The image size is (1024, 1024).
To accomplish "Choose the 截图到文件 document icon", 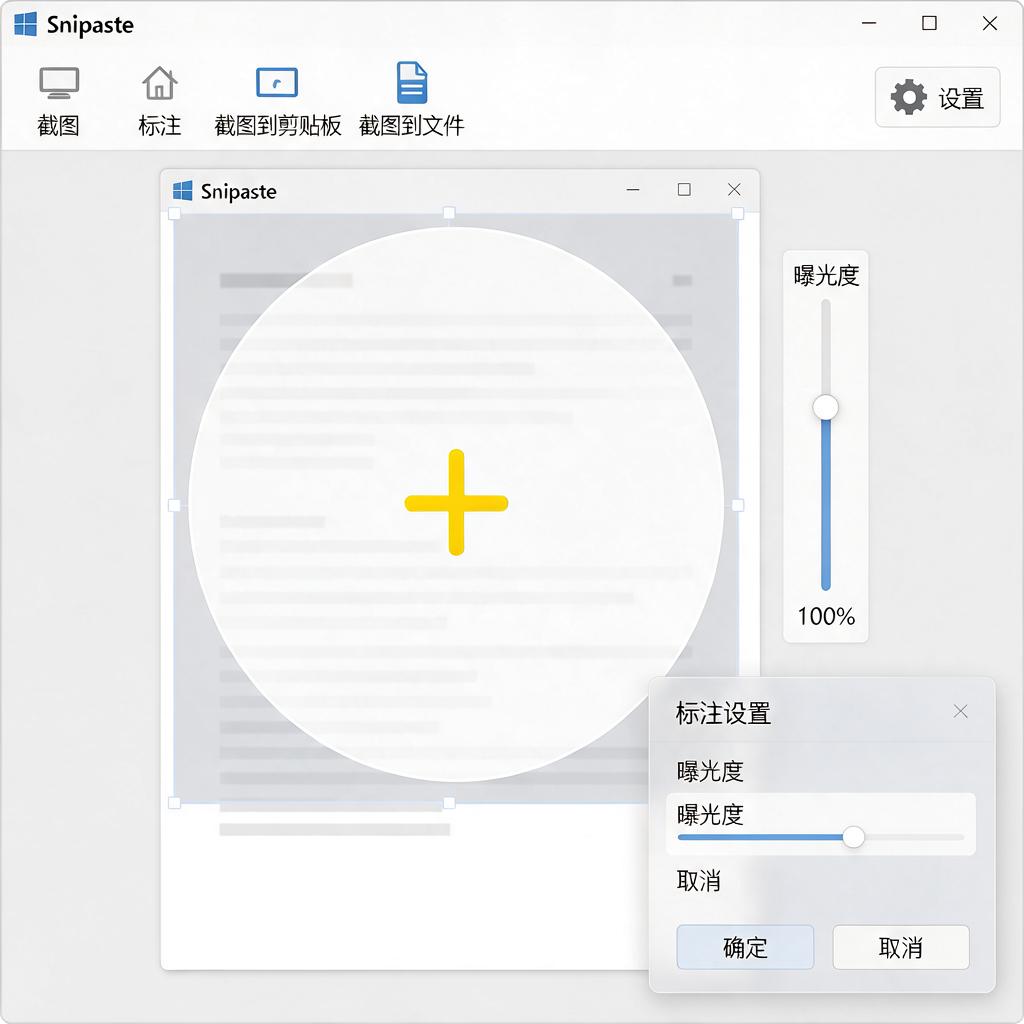I will coord(411,82).
